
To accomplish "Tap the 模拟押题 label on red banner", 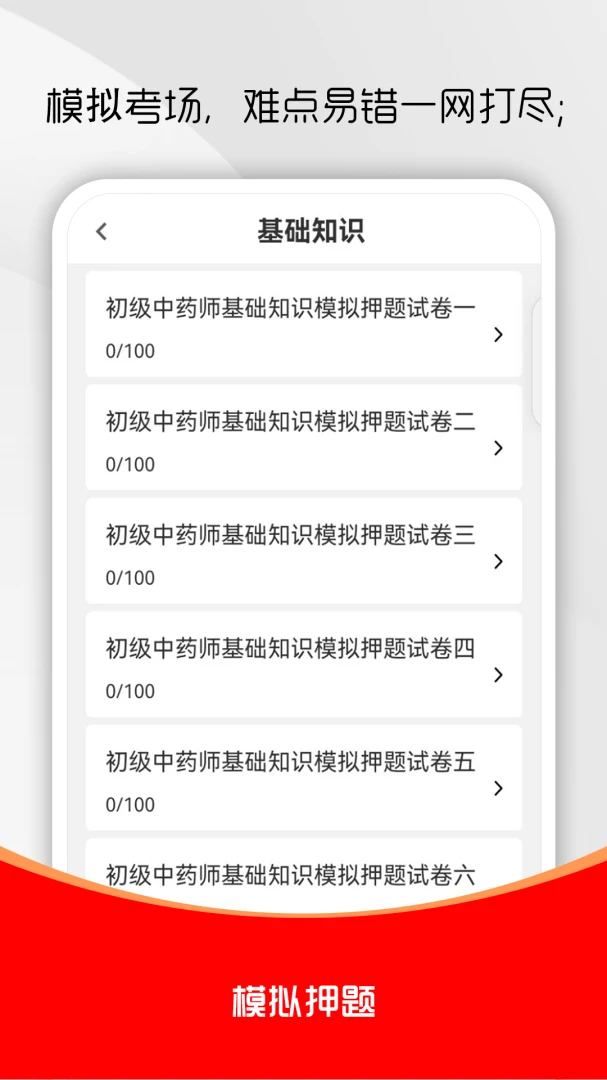I will tap(304, 1002).
